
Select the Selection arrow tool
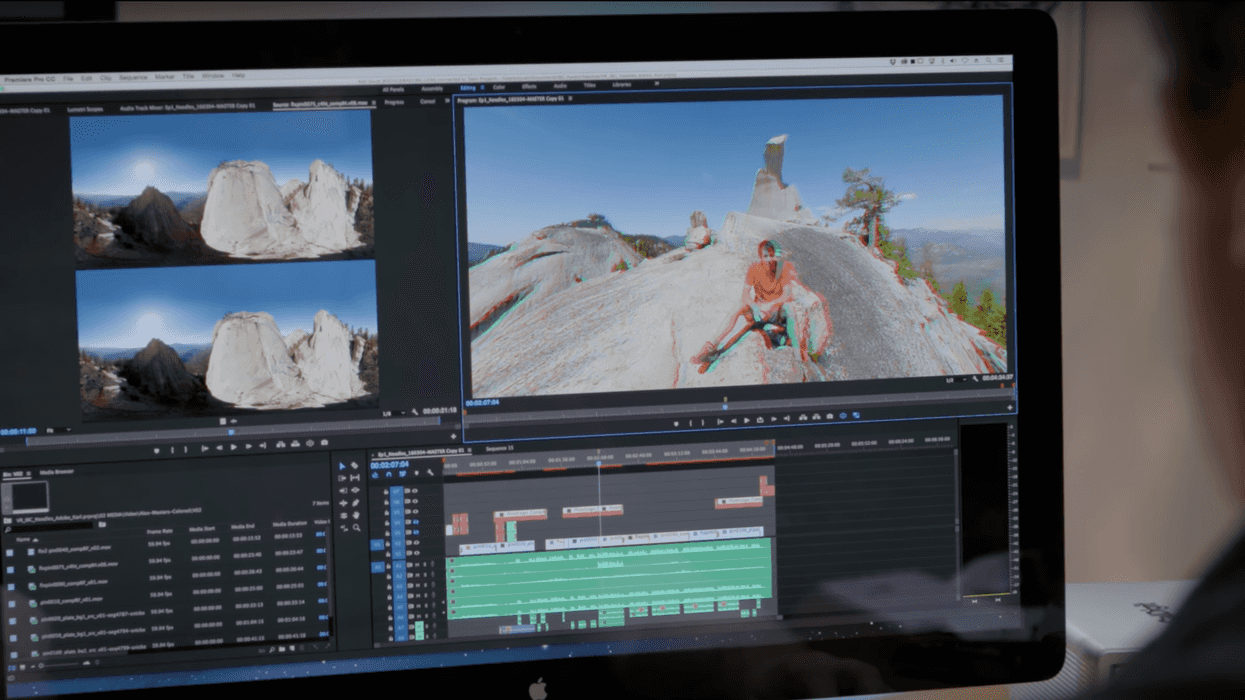342,466
